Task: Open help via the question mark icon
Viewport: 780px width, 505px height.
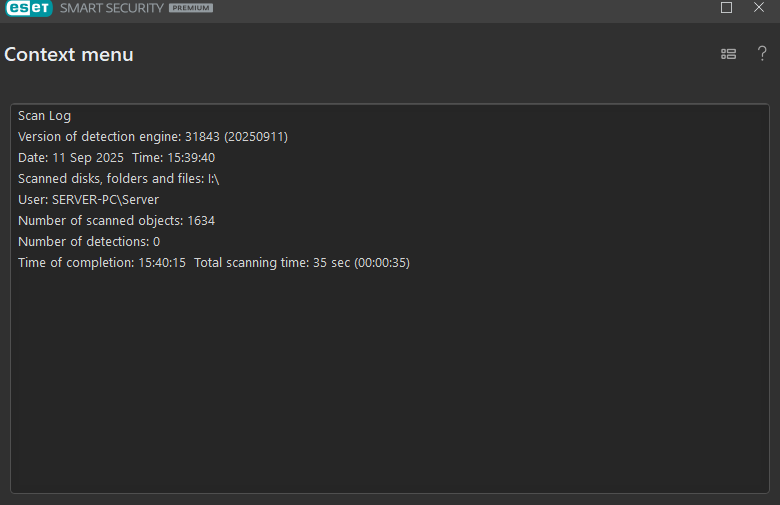Action: click(x=762, y=53)
